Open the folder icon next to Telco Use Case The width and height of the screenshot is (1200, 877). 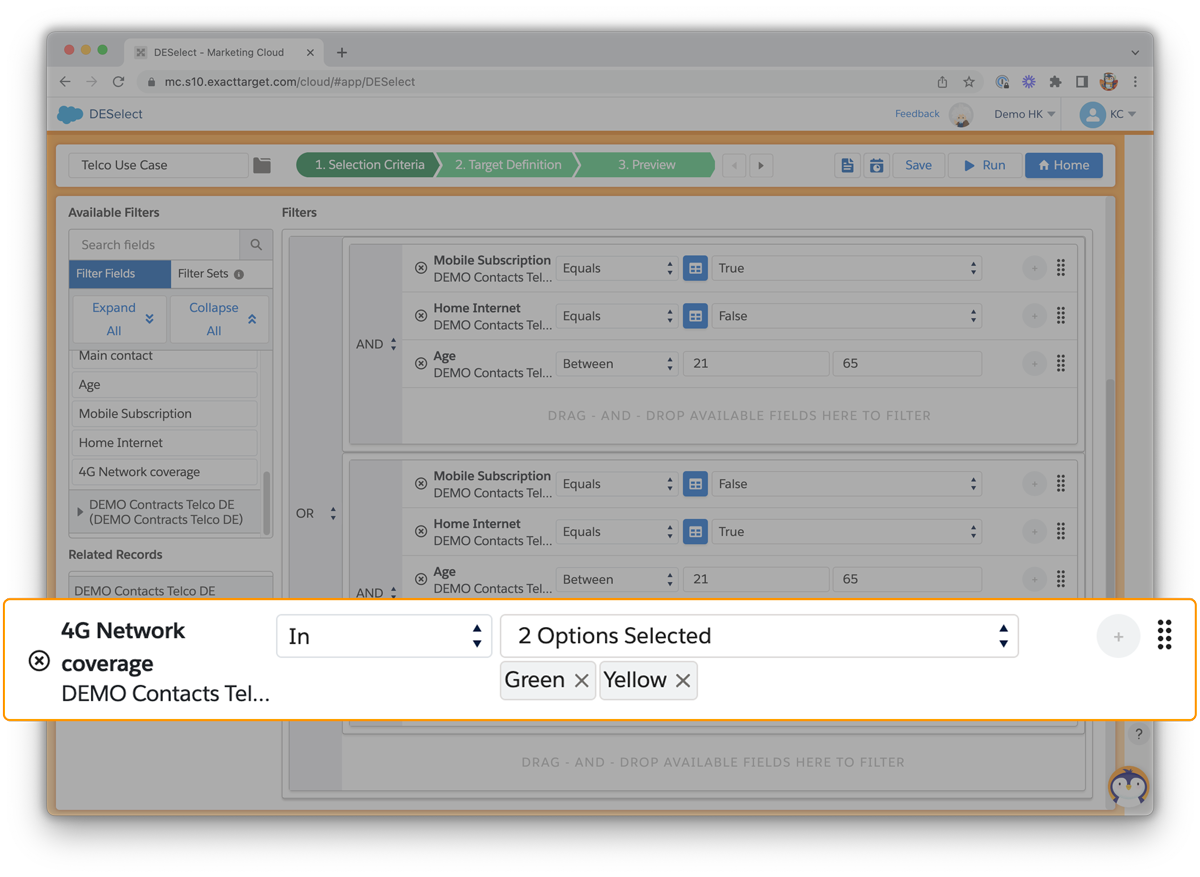262,165
